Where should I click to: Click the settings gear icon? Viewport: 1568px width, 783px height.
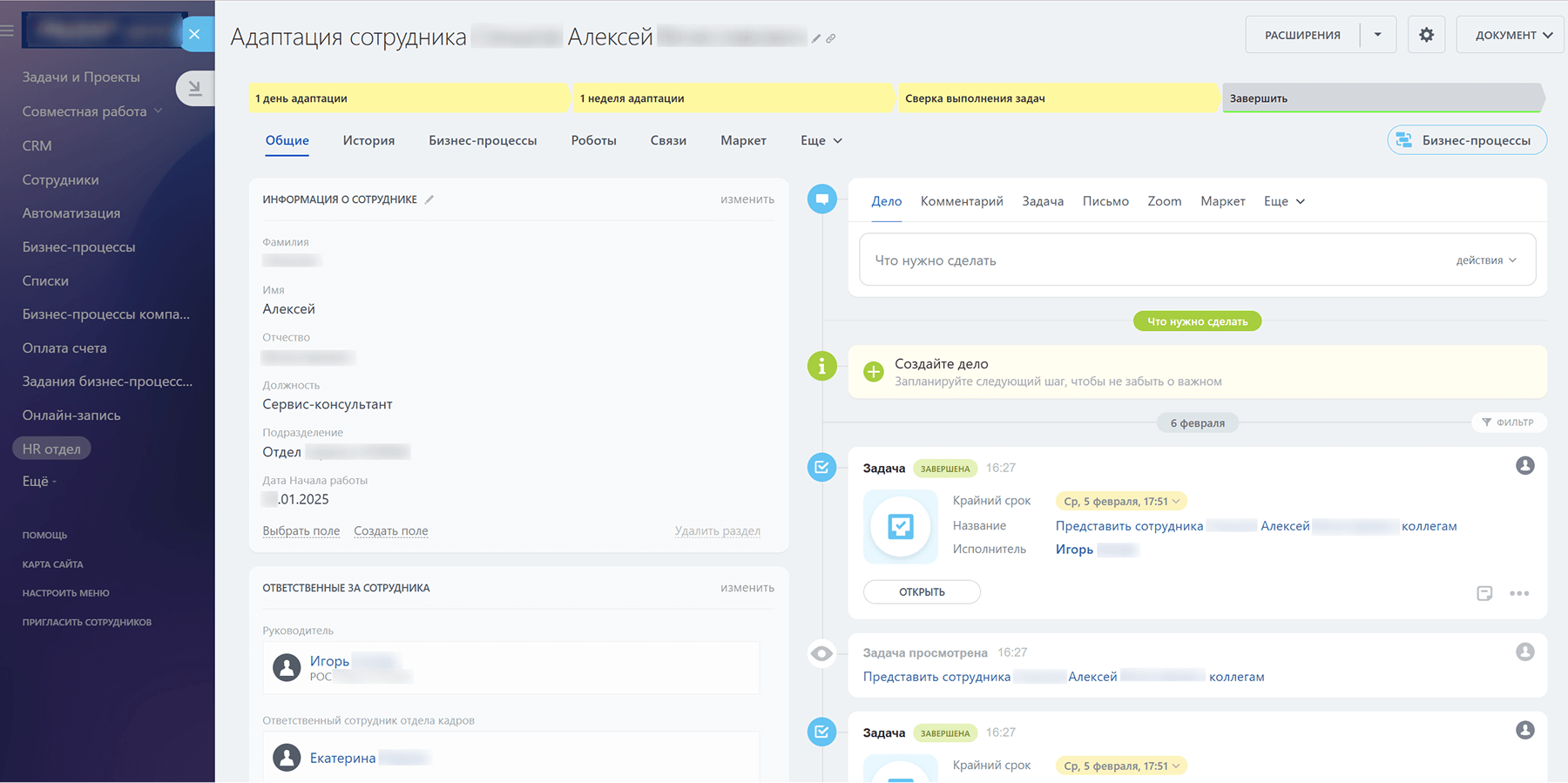pos(1426,35)
